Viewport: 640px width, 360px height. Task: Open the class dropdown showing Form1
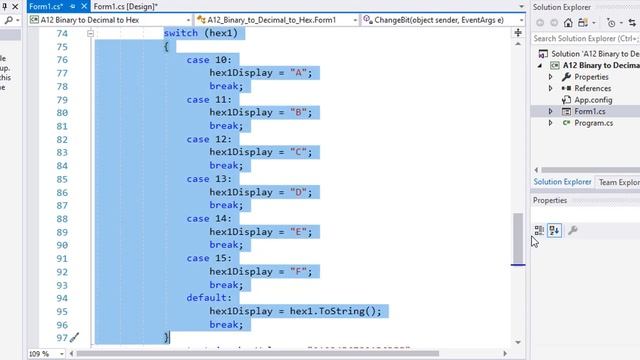point(355,20)
